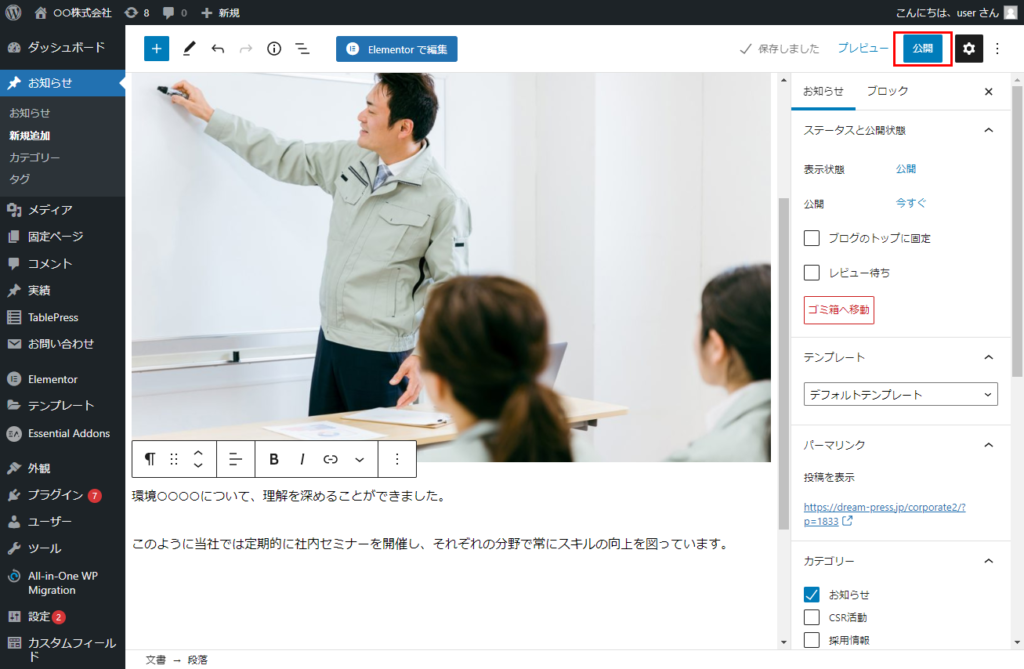Open the デフォルトテンプレート dropdown
Image resolution: width=1024 pixels, height=669 pixels.
(x=900, y=395)
